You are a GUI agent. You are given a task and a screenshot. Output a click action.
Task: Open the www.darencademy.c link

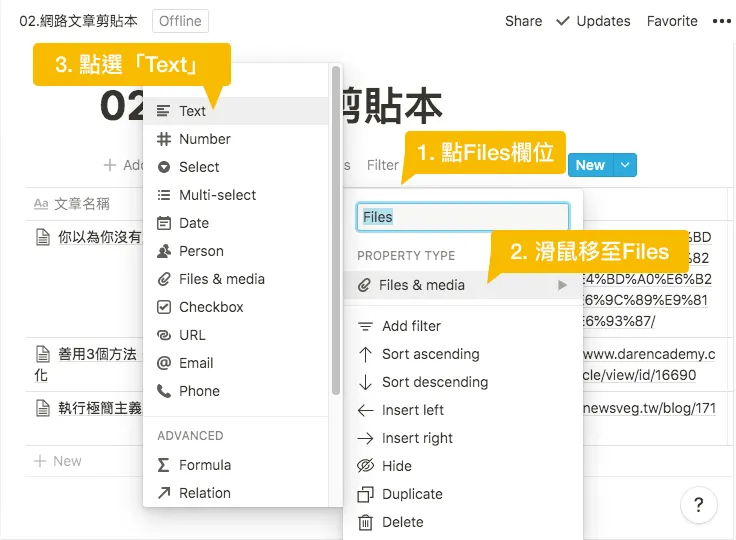649,354
